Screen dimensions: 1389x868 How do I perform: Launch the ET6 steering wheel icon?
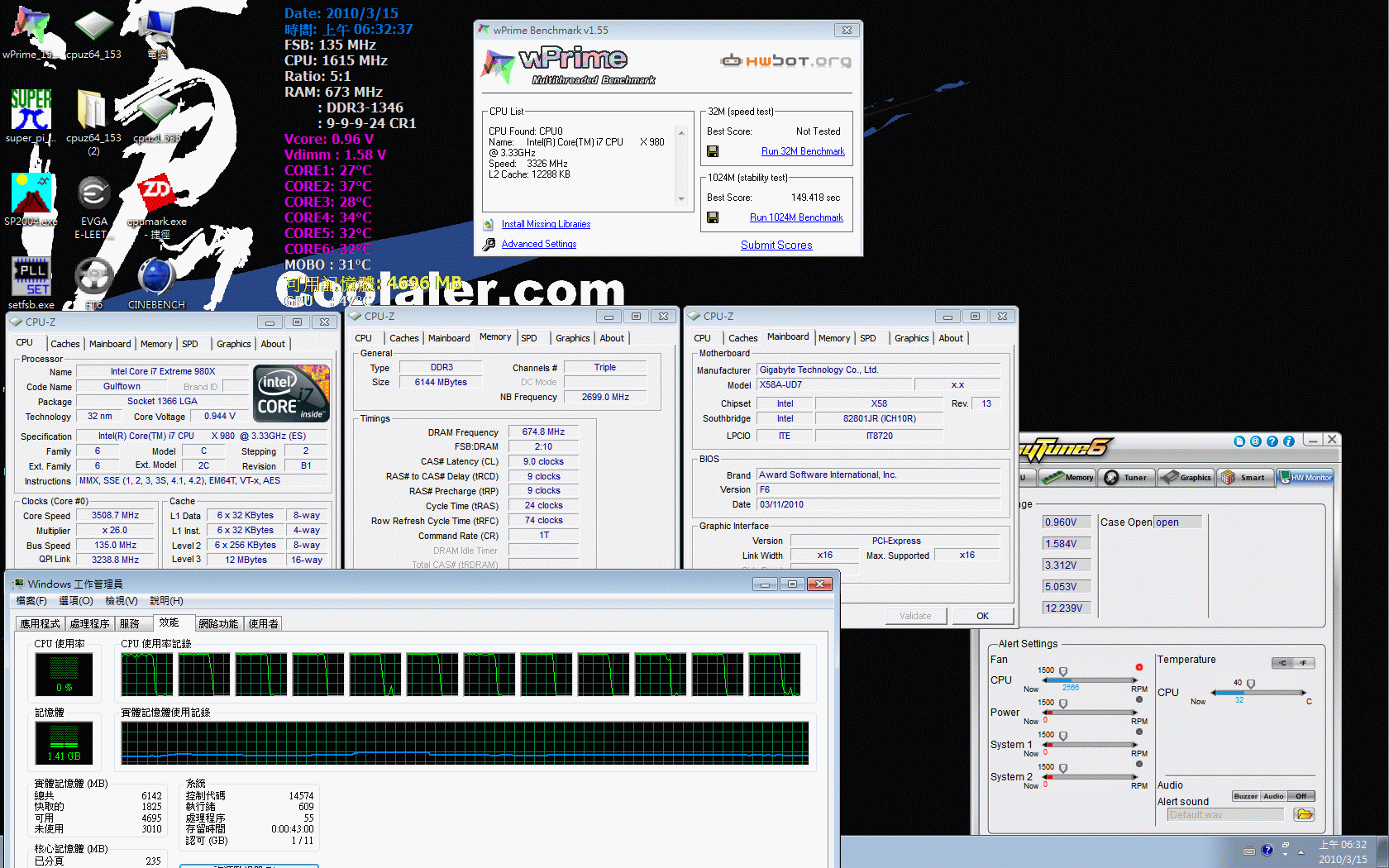(93, 277)
